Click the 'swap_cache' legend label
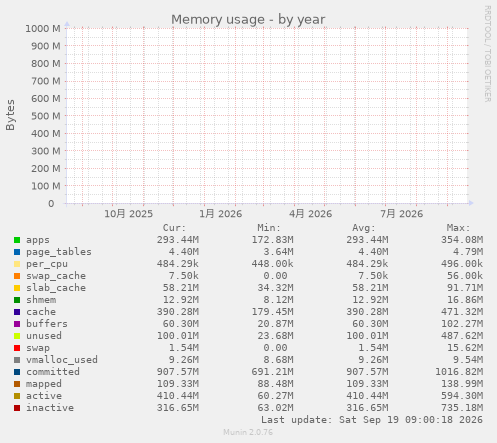This screenshot has width=497, height=443. [56, 276]
